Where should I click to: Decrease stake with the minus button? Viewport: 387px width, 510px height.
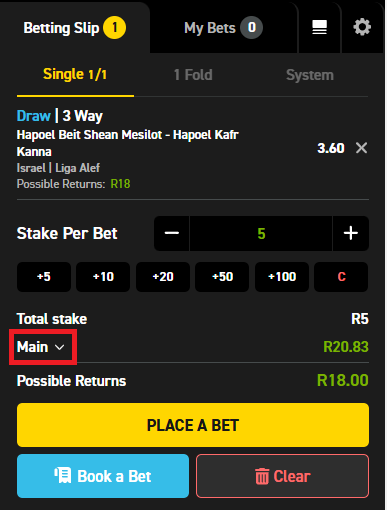click(172, 233)
